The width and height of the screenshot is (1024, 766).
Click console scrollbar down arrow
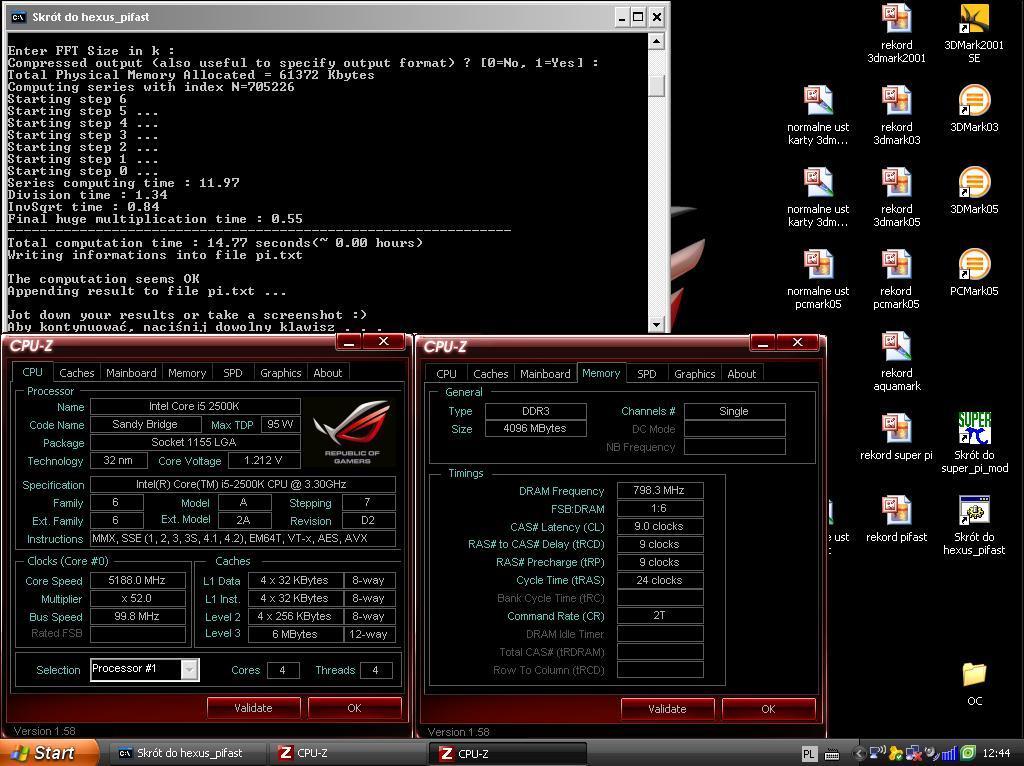click(x=657, y=324)
